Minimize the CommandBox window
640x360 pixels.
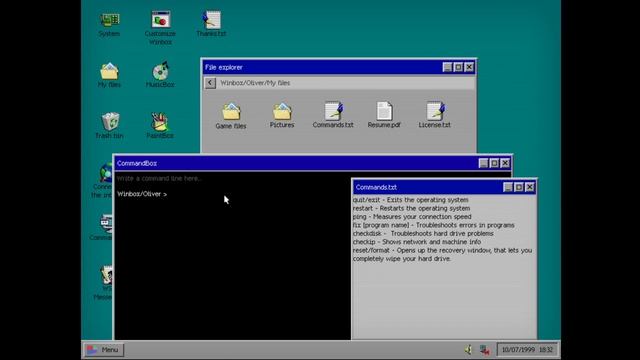click(x=483, y=163)
